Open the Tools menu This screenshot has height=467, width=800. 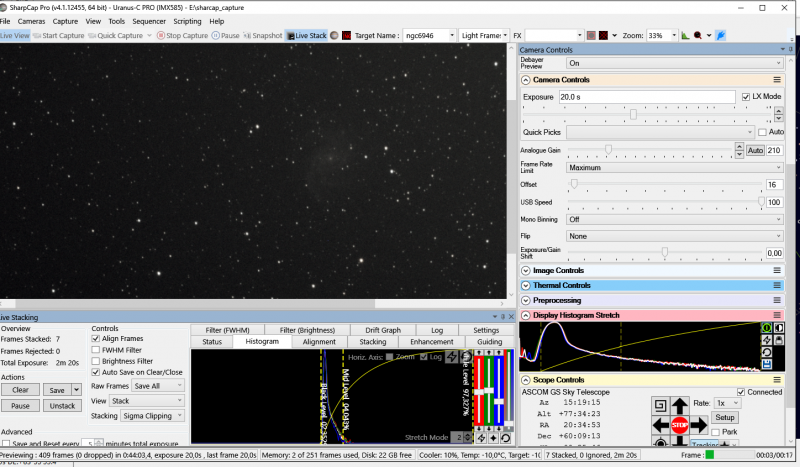(x=116, y=21)
